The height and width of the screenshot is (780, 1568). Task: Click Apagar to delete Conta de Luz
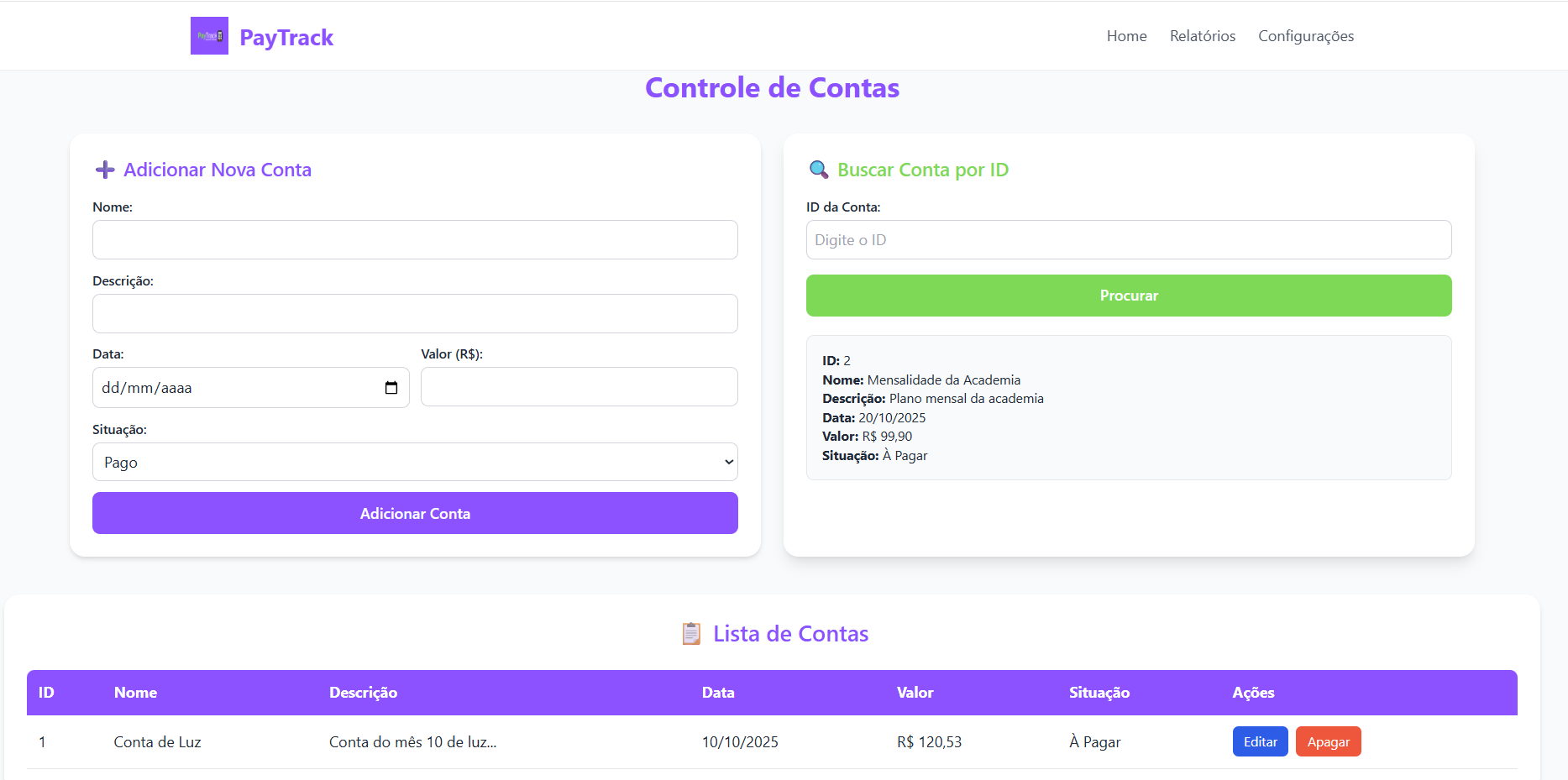[x=1328, y=741]
